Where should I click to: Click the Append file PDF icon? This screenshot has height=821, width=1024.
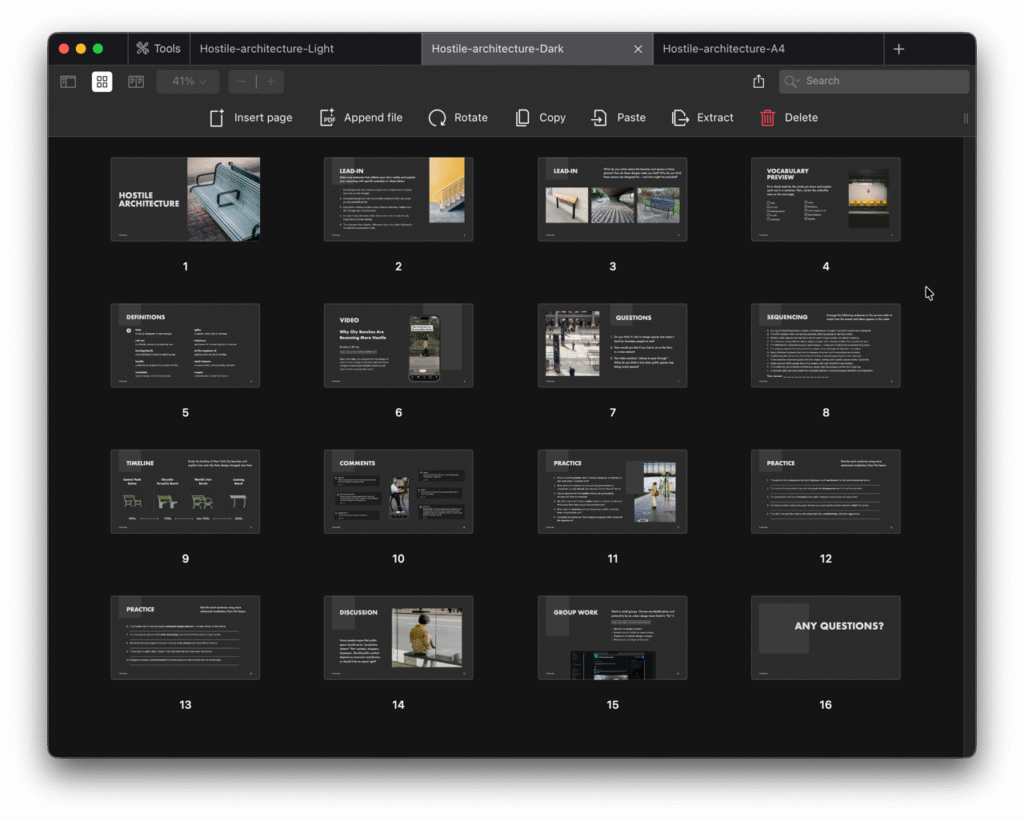click(x=327, y=118)
